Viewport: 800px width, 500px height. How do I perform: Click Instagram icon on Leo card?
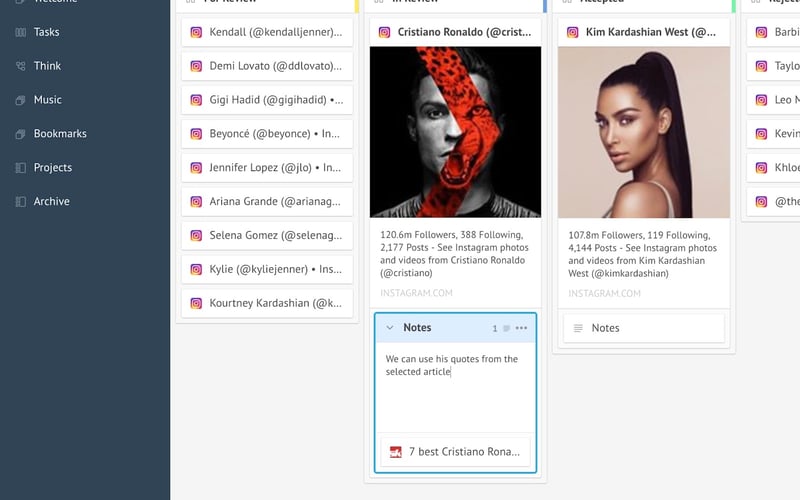click(761, 100)
